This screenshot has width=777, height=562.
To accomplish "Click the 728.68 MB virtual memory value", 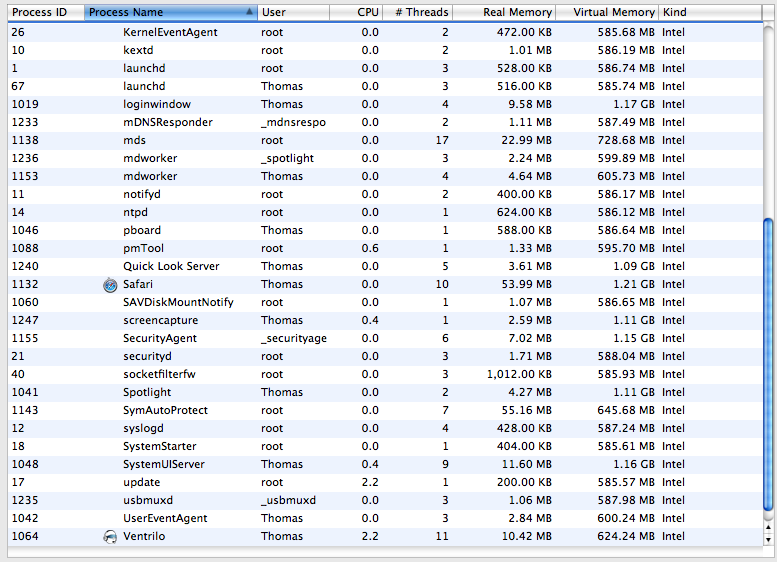I will pyautogui.click(x=626, y=140).
